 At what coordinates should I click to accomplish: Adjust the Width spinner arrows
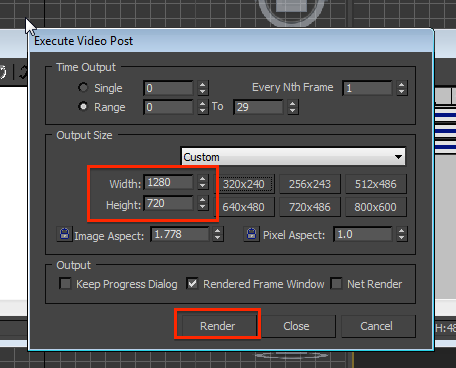click(x=203, y=182)
